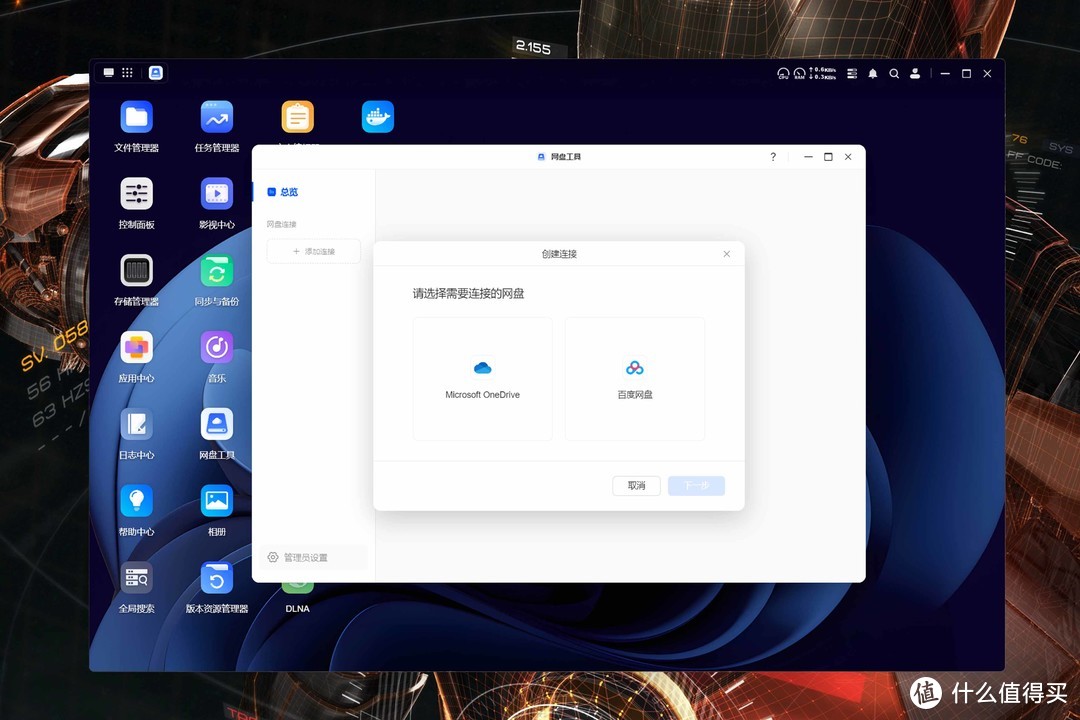Click the 添加连接 button
1080x720 pixels.
(x=313, y=251)
